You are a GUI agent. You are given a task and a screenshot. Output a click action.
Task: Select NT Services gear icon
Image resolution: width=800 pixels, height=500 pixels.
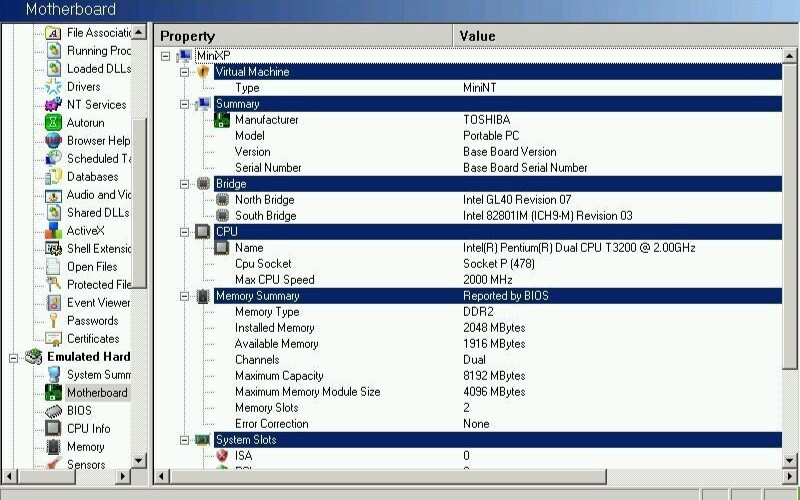[x=53, y=105]
